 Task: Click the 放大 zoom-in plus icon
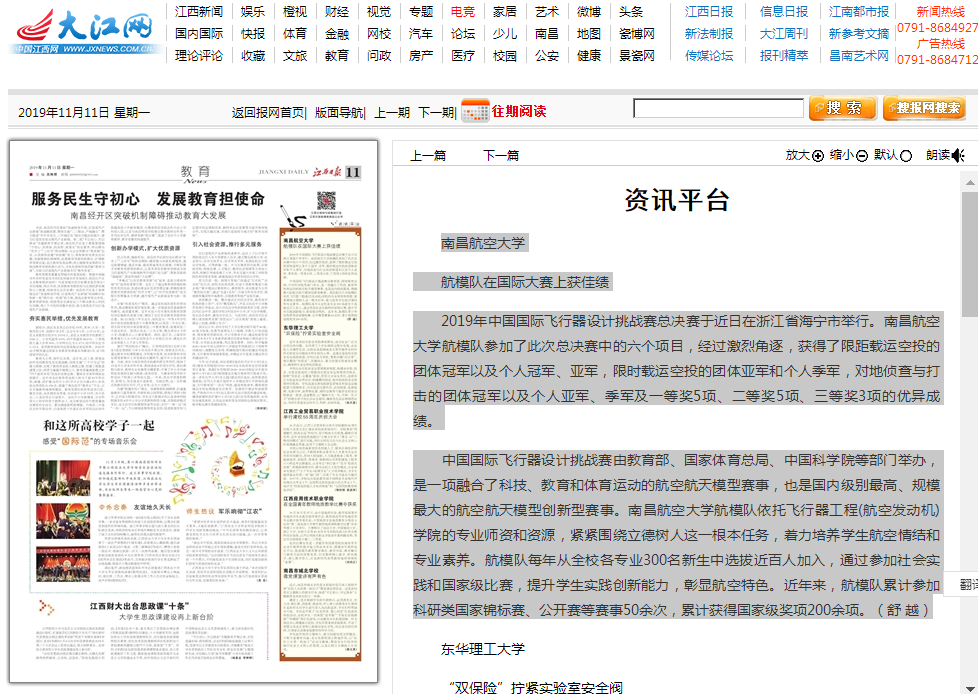(x=818, y=155)
